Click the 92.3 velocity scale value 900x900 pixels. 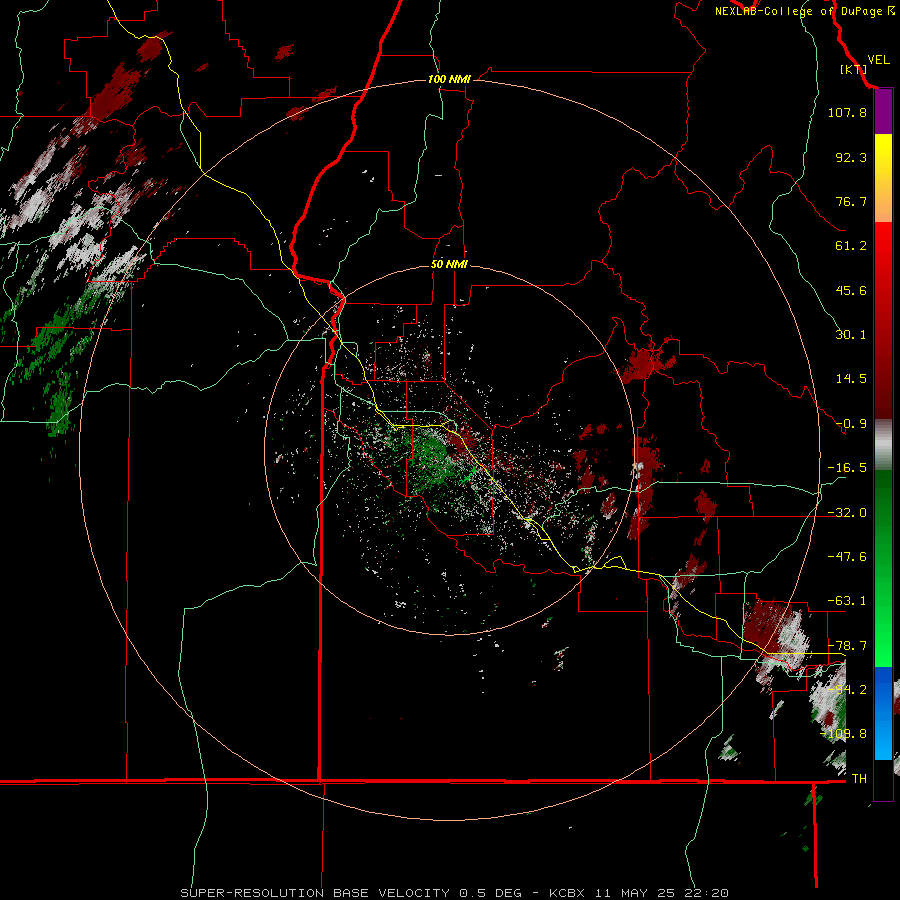(x=851, y=157)
